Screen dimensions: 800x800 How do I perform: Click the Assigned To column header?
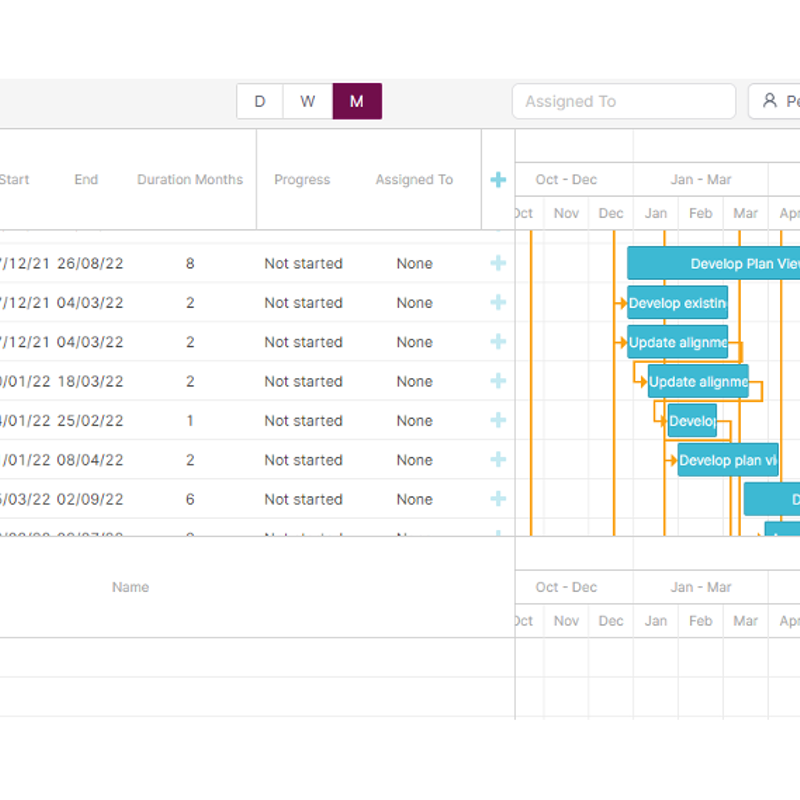click(x=414, y=180)
